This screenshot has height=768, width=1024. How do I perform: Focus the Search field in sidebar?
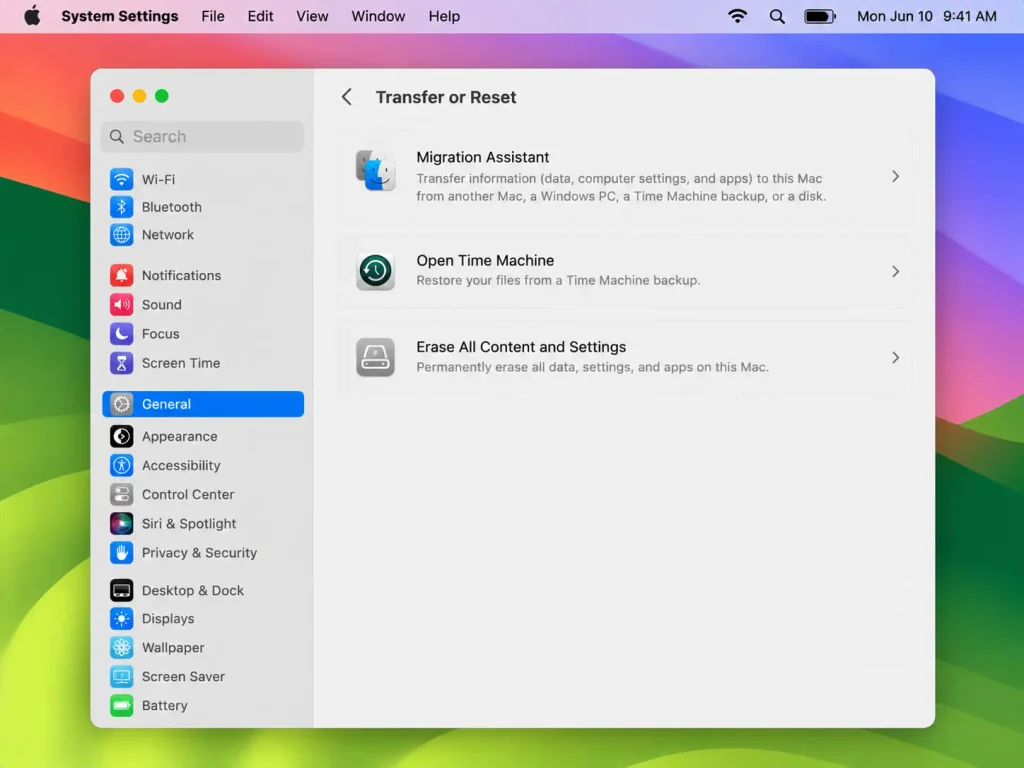point(203,136)
